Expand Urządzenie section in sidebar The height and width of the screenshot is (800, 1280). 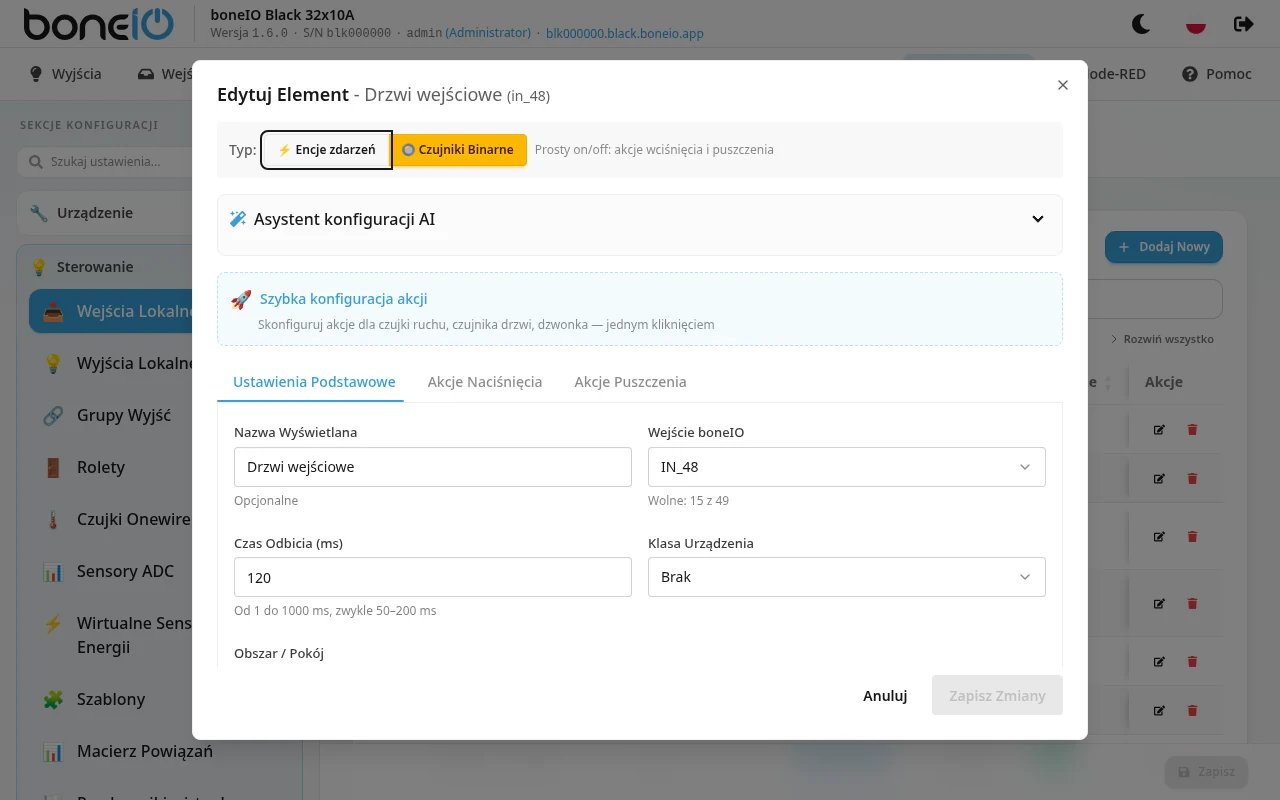click(x=105, y=213)
